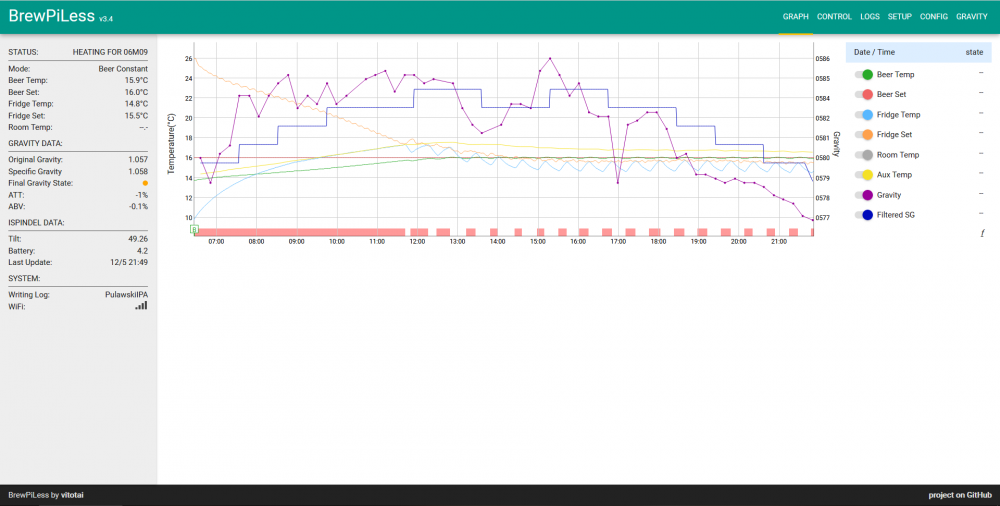Click the WiFi signal strength icon
The height and width of the screenshot is (506, 1000).
[141, 306]
